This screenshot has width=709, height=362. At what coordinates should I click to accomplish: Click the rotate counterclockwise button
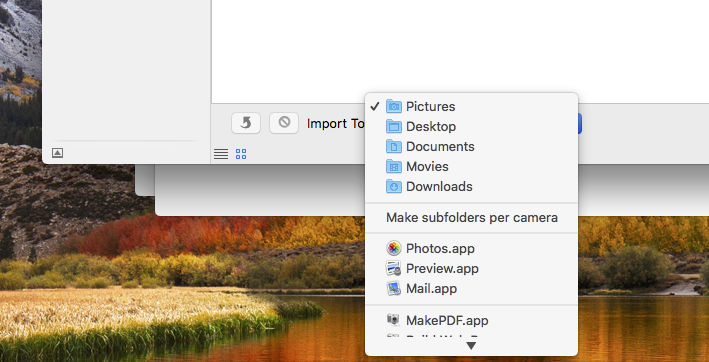pos(246,123)
